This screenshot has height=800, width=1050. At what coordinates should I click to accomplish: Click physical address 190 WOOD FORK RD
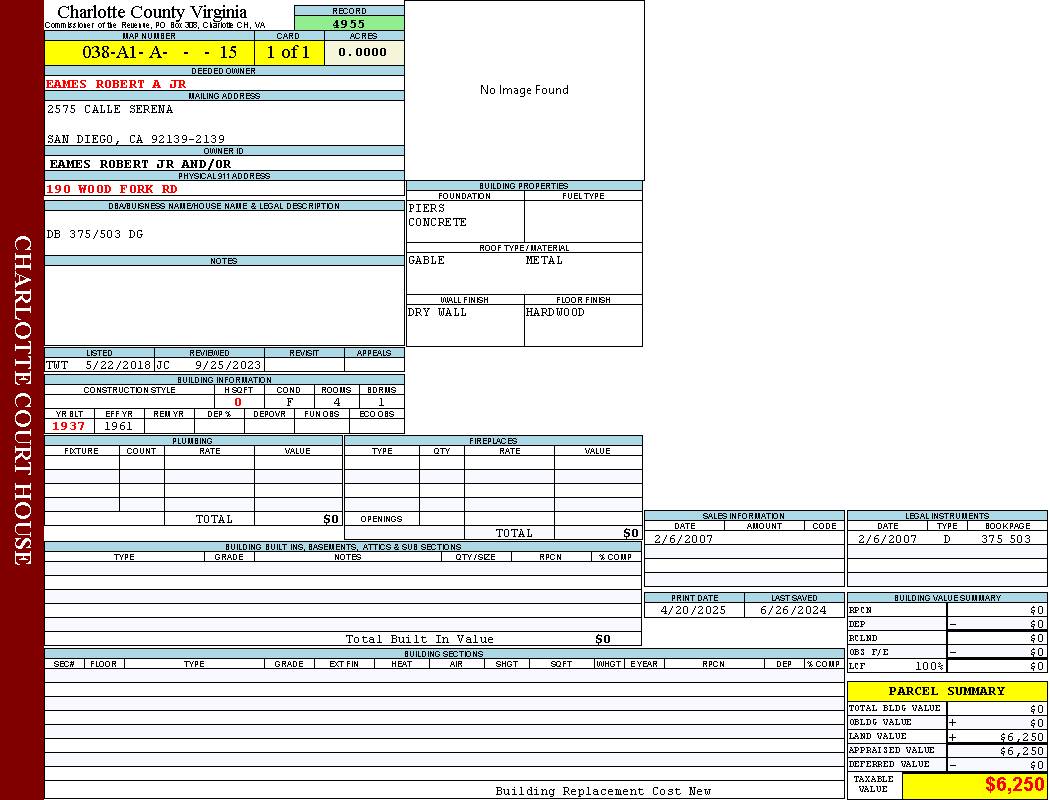[x=112, y=189]
